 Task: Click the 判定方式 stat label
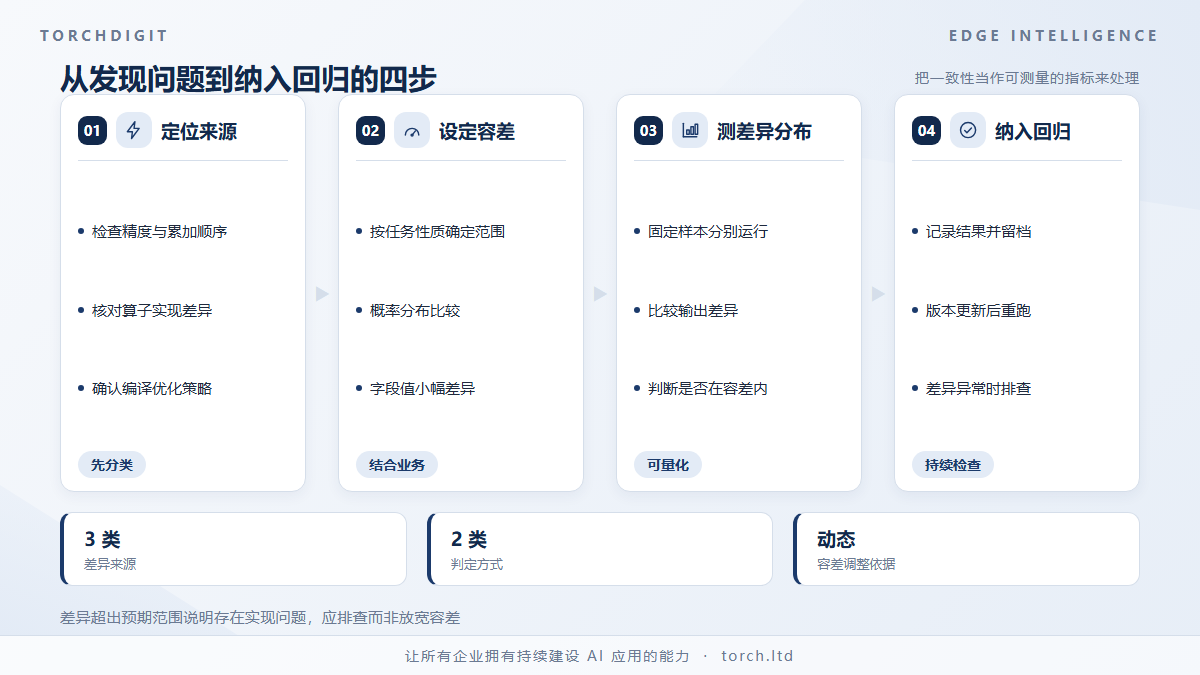(477, 564)
